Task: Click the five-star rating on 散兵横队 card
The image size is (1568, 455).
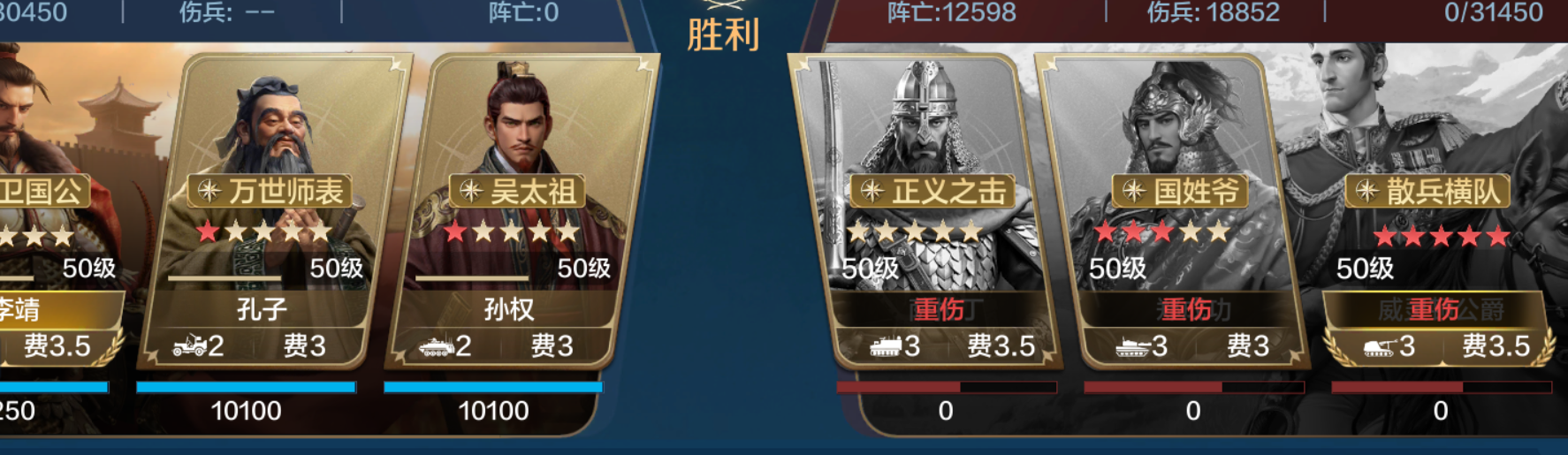Action: (x=1442, y=237)
